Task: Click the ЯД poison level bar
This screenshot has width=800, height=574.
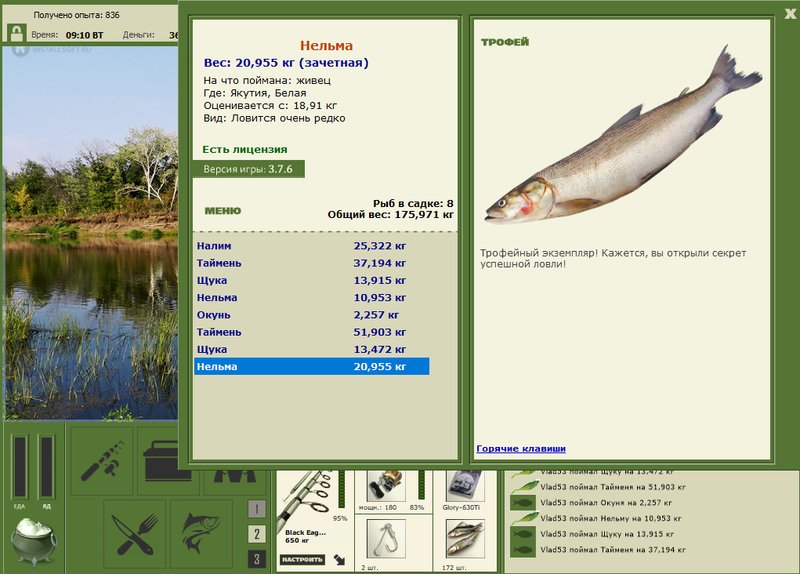Action: [46, 467]
